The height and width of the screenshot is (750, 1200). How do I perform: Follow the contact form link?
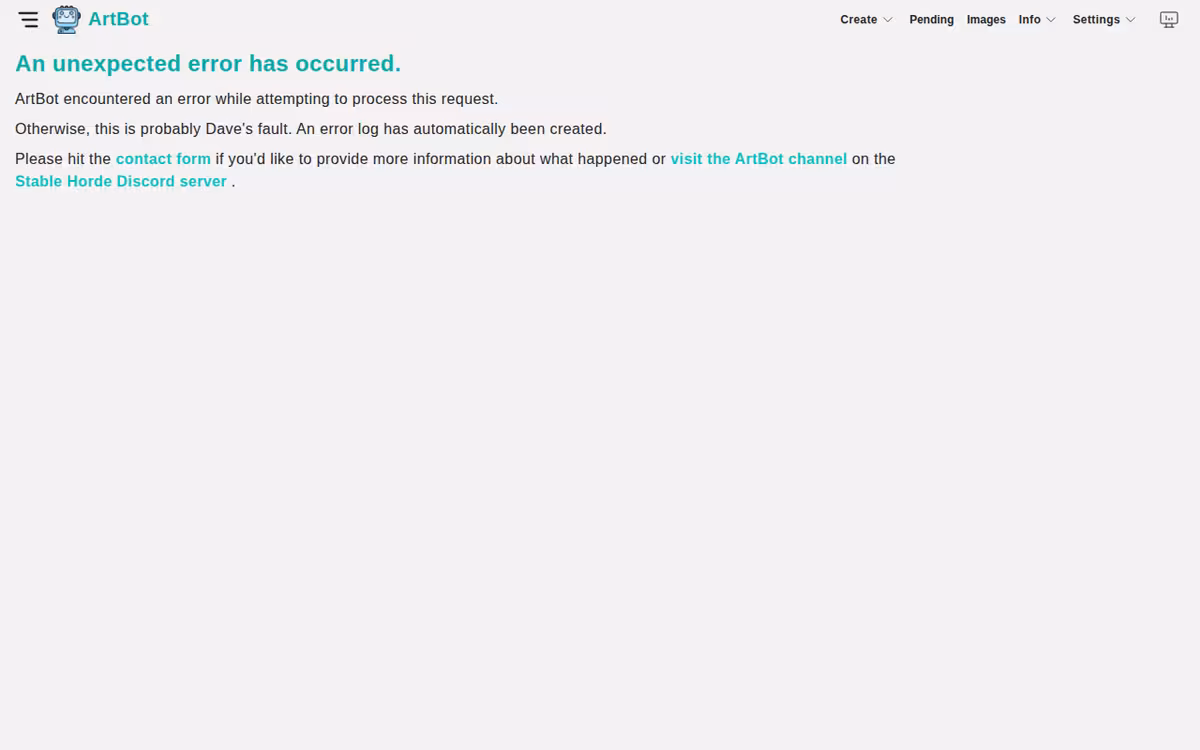pos(163,159)
